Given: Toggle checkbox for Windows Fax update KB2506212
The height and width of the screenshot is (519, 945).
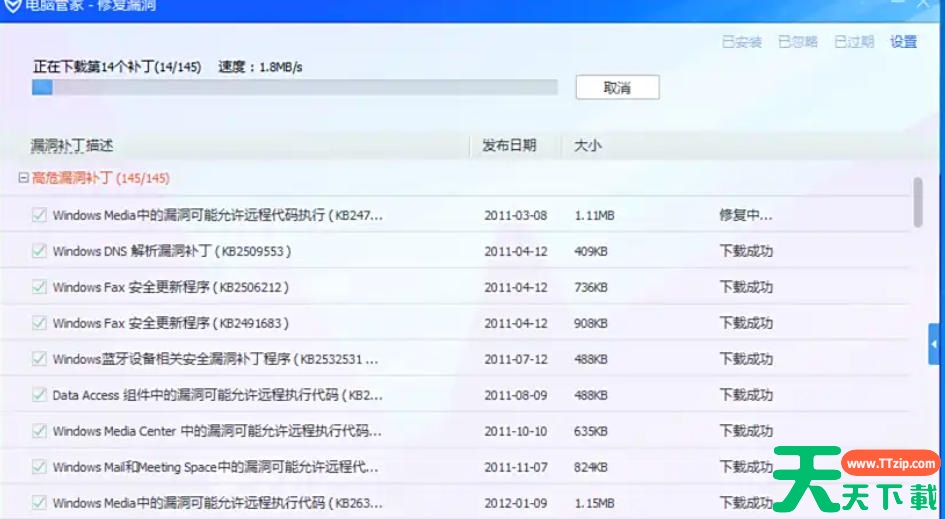Looking at the screenshot, I should click(x=39, y=287).
